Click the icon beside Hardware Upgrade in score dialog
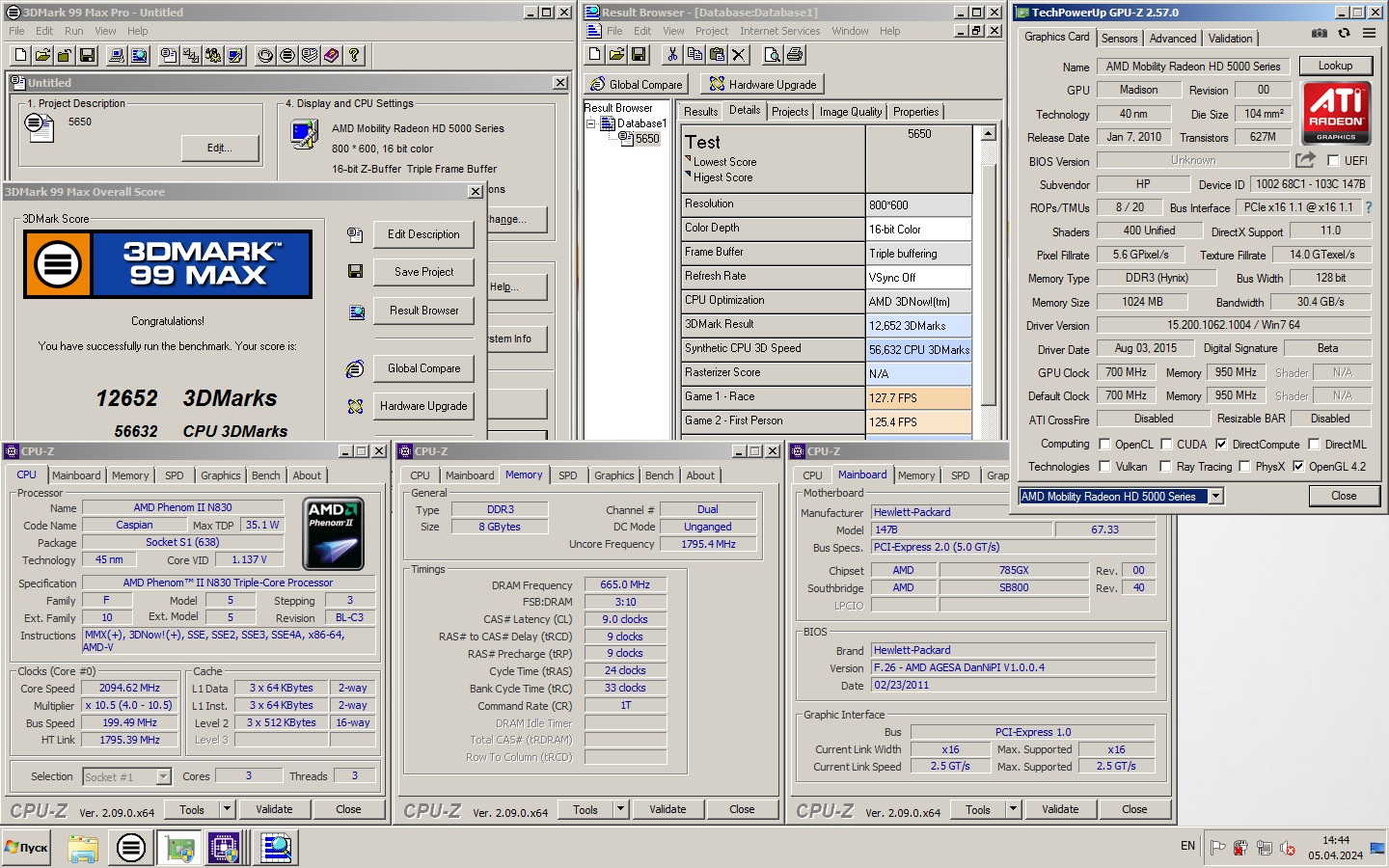The image size is (1389, 868). click(355, 406)
